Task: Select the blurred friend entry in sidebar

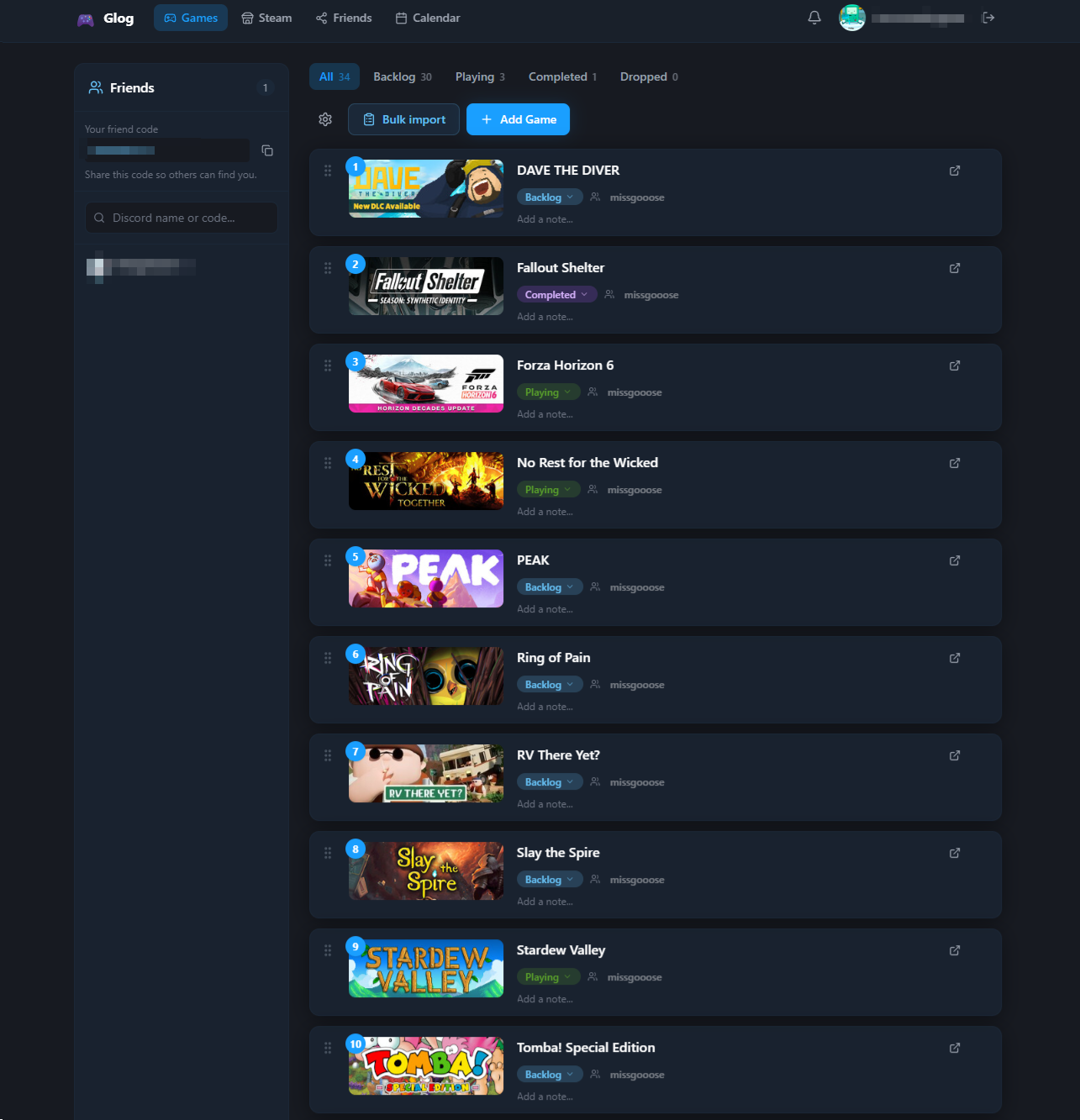Action: click(x=141, y=267)
